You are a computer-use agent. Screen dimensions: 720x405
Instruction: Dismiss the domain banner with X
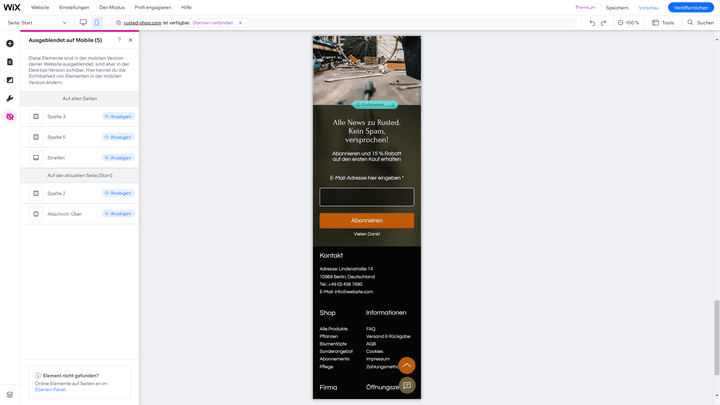pyautogui.click(x=240, y=22)
